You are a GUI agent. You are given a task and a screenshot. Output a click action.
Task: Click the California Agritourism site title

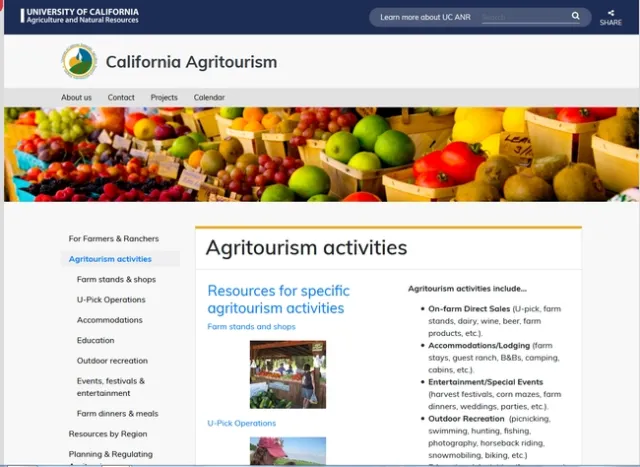coord(191,62)
